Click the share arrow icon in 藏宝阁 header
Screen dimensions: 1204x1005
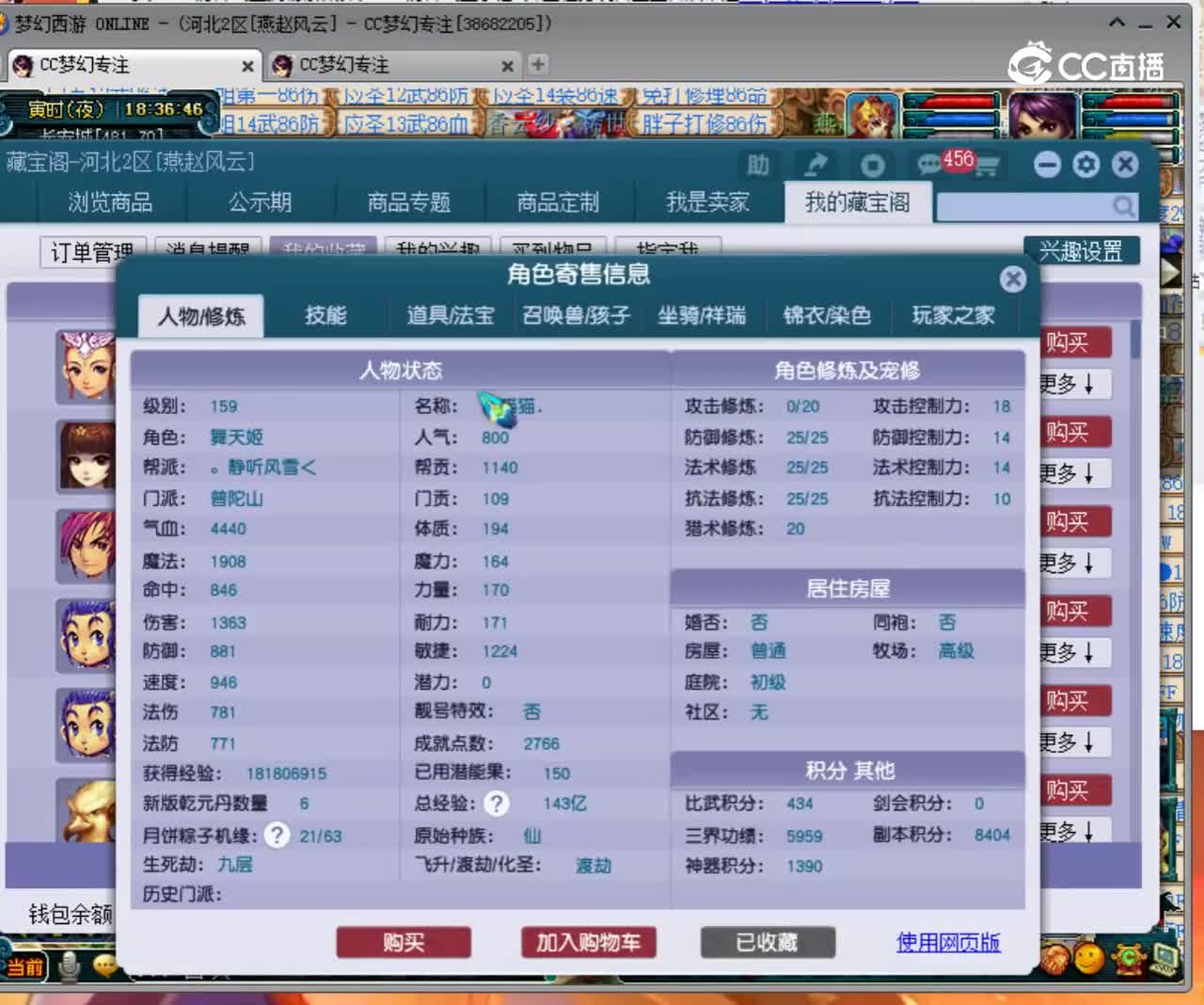pos(816,166)
